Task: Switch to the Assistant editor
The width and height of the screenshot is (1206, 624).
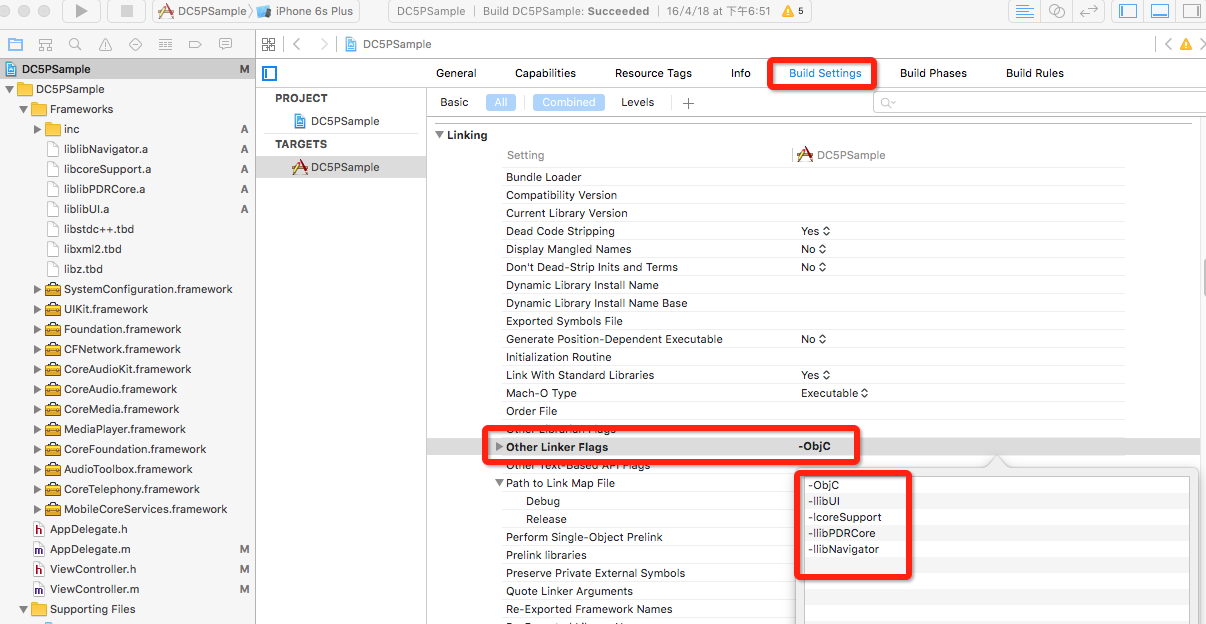Action: [1057, 11]
